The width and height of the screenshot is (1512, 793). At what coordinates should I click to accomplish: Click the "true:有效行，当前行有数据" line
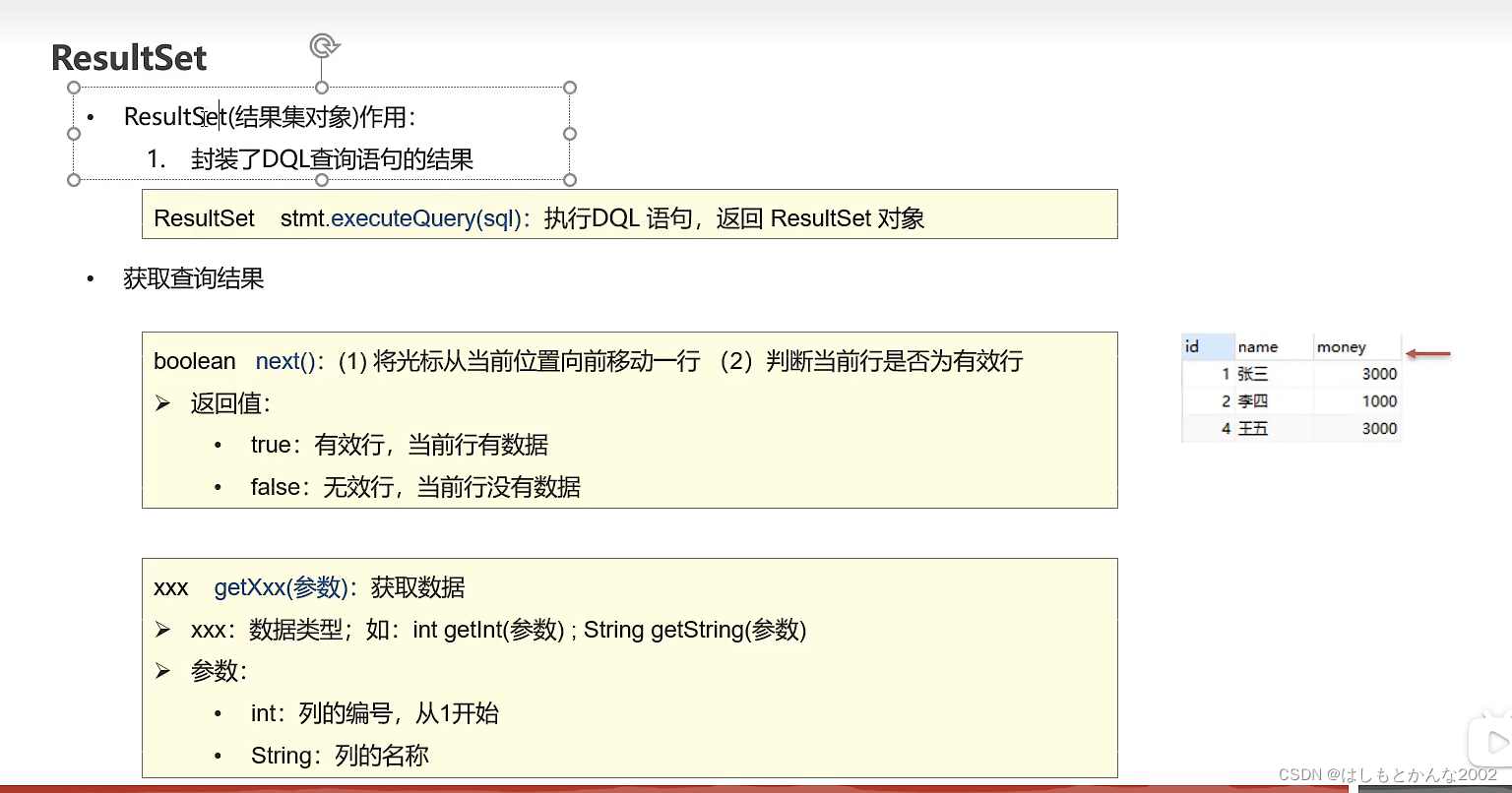click(x=400, y=445)
